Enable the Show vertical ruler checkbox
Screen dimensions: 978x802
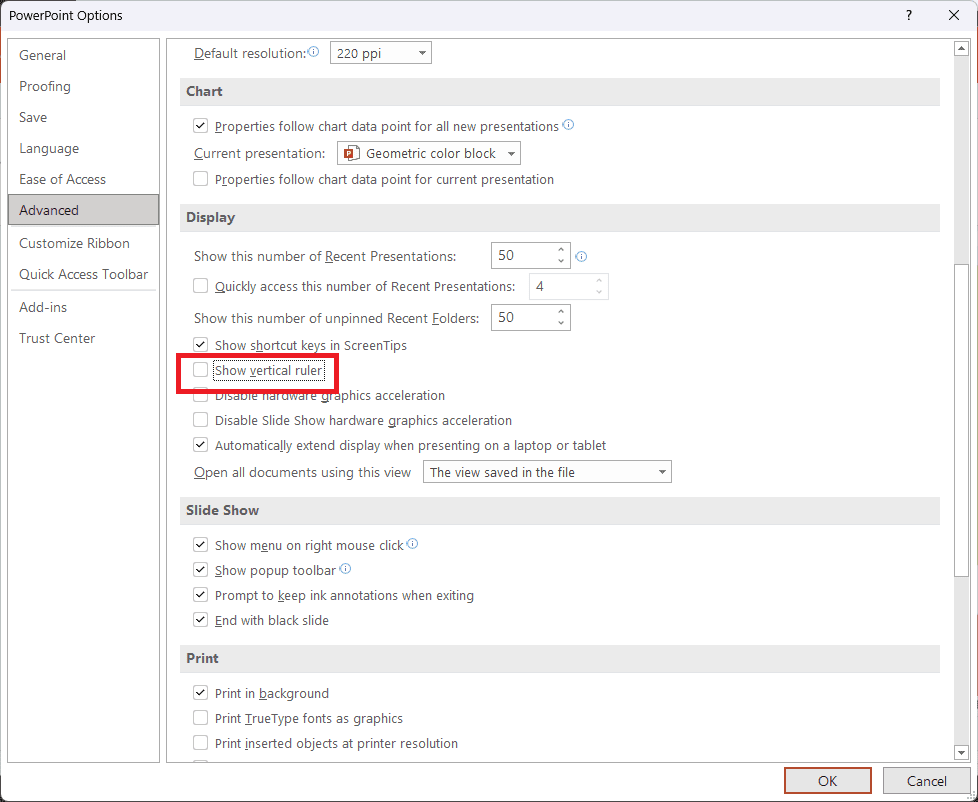(x=200, y=370)
